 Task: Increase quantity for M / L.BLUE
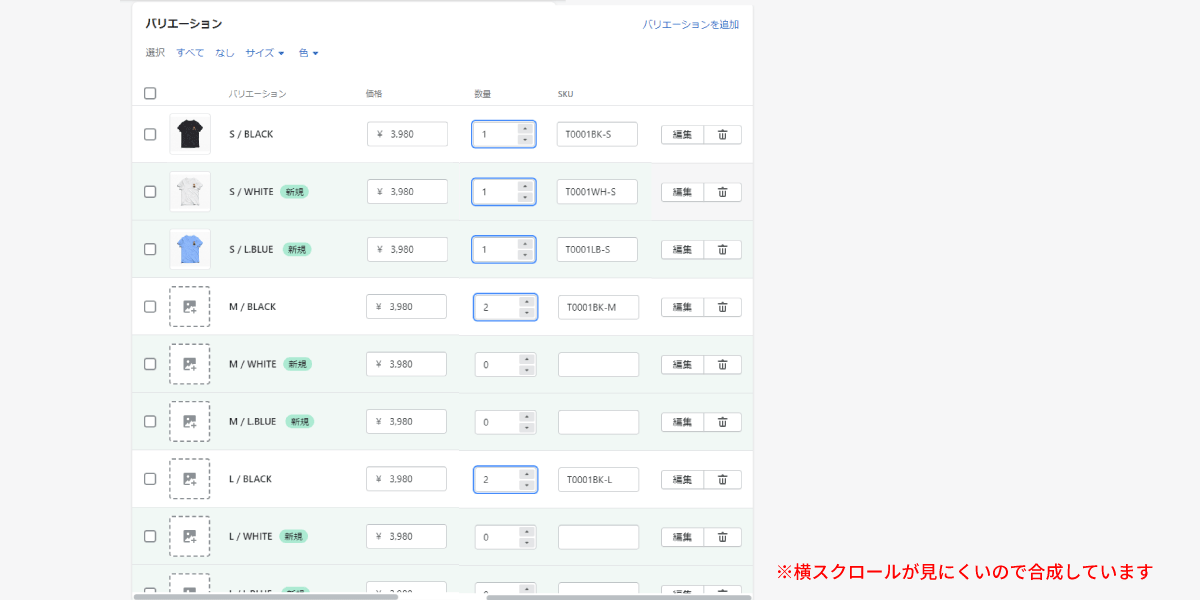pos(527,416)
